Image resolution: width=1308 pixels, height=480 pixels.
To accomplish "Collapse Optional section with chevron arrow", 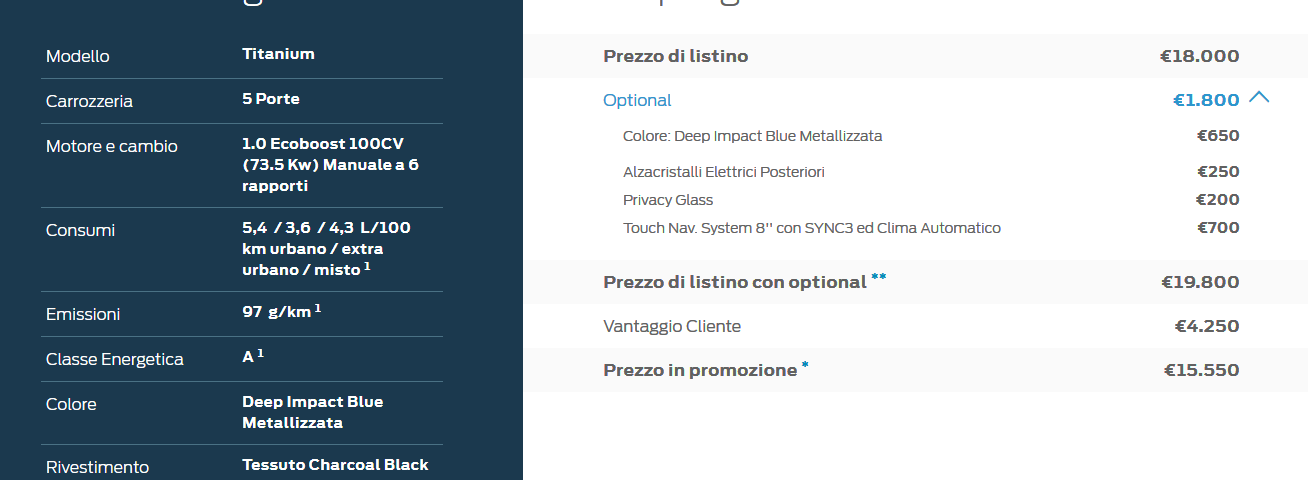I will 1259,98.
